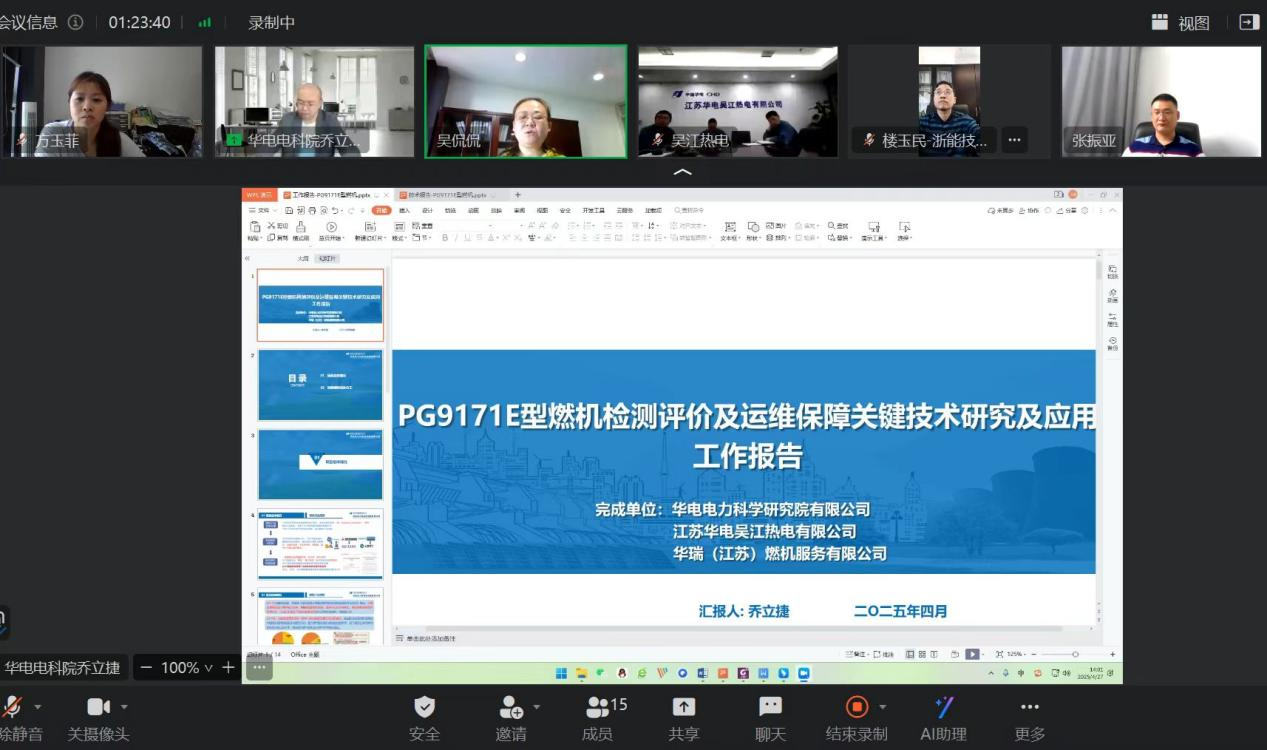Screen dimensions: 1267x750
Task: Click the three-dot options button beside zoom
Action: (259, 667)
